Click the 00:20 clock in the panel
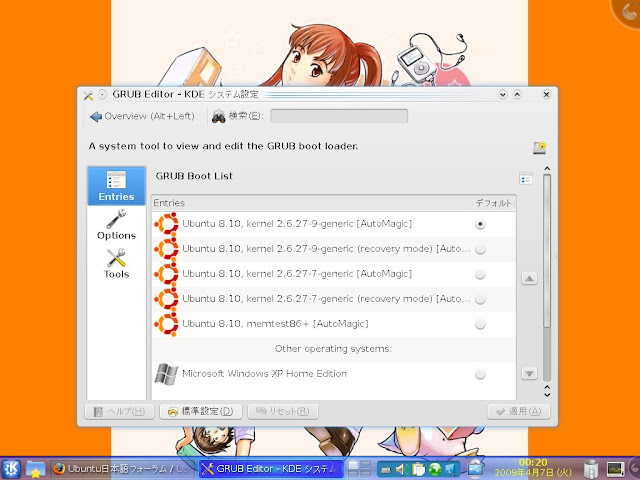The image size is (640, 480). pos(533,463)
